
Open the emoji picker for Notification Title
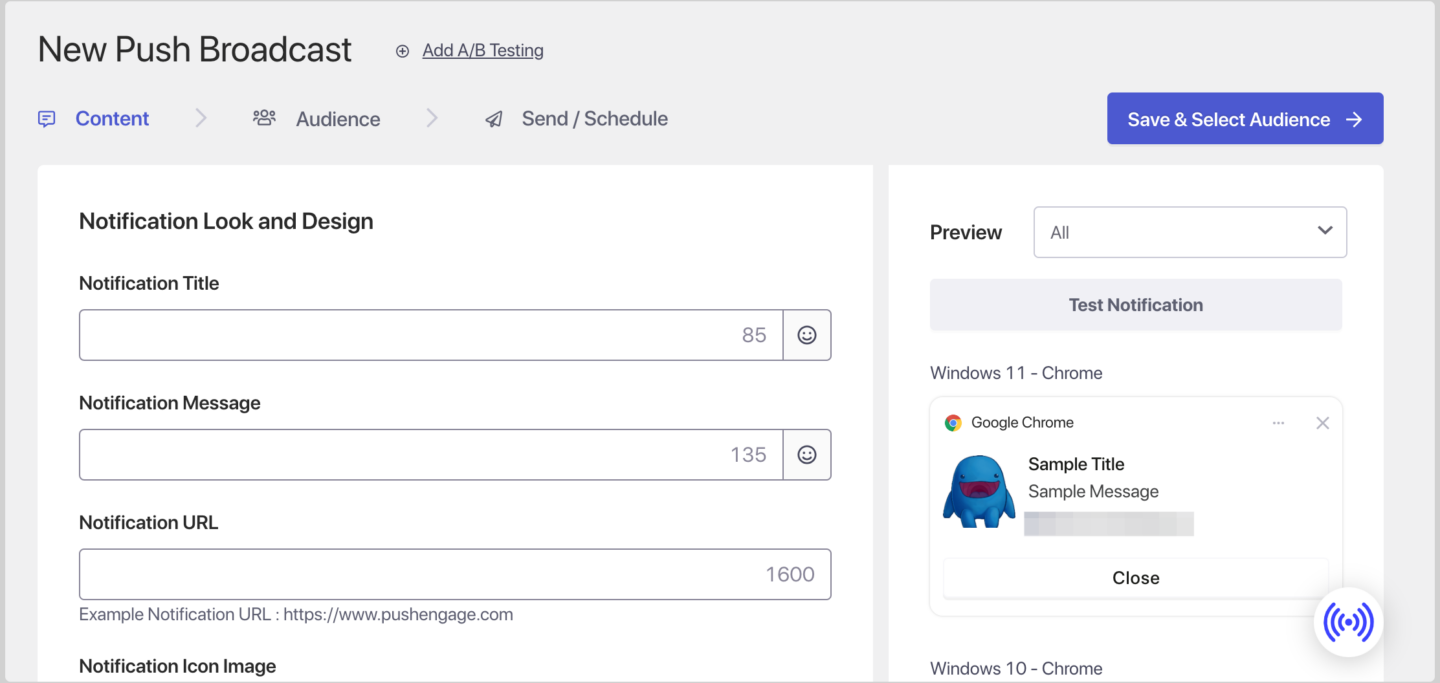click(807, 334)
